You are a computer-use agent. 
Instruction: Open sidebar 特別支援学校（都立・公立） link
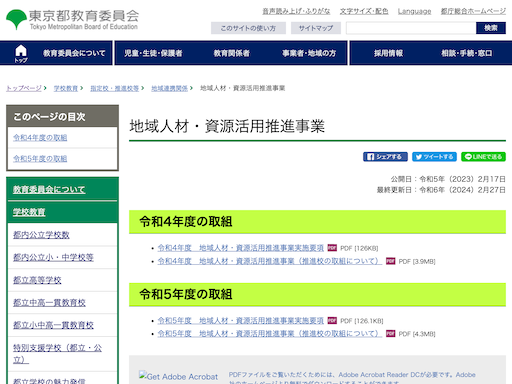[x=57, y=354]
